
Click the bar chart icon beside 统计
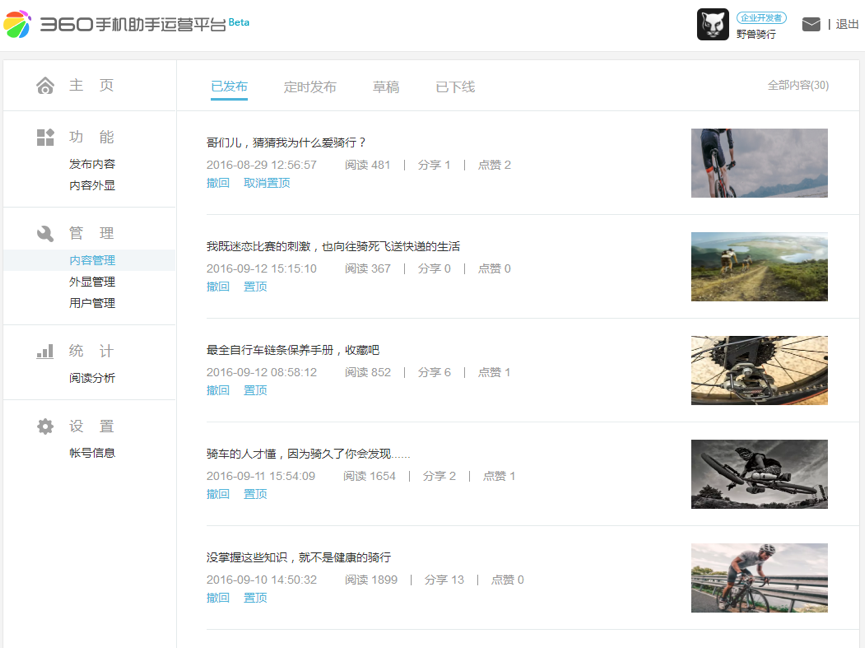(45, 351)
